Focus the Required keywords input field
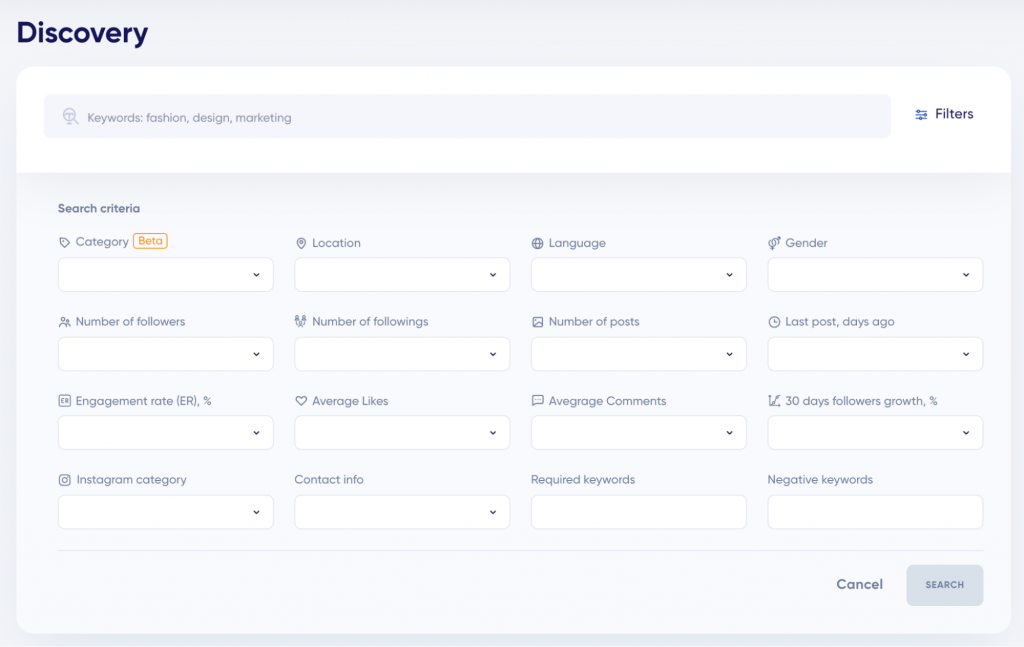This screenshot has height=647, width=1024. [x=638, y=512]
